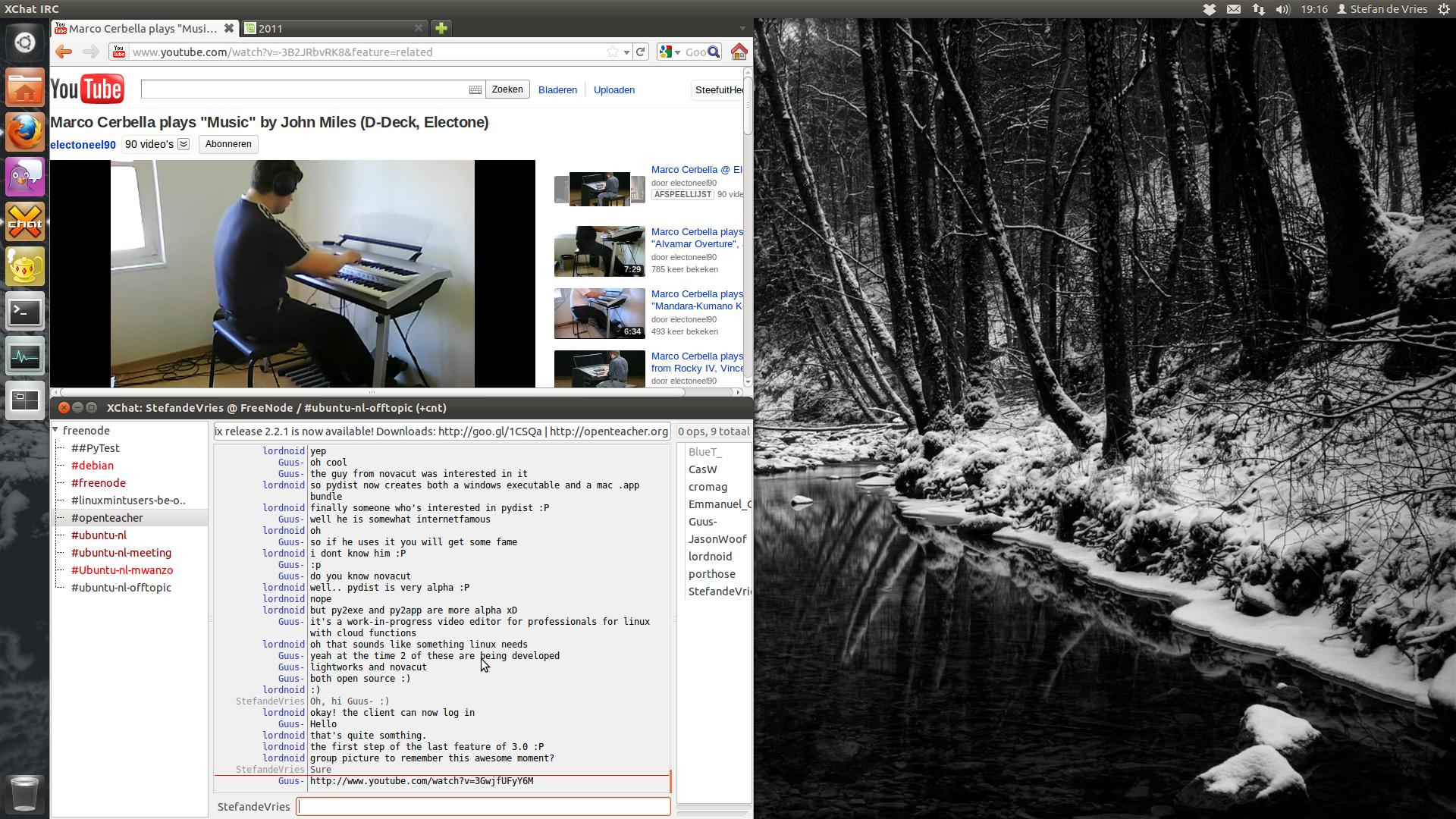Open the System Monitor launcher icon

click(x=24, y=356)
